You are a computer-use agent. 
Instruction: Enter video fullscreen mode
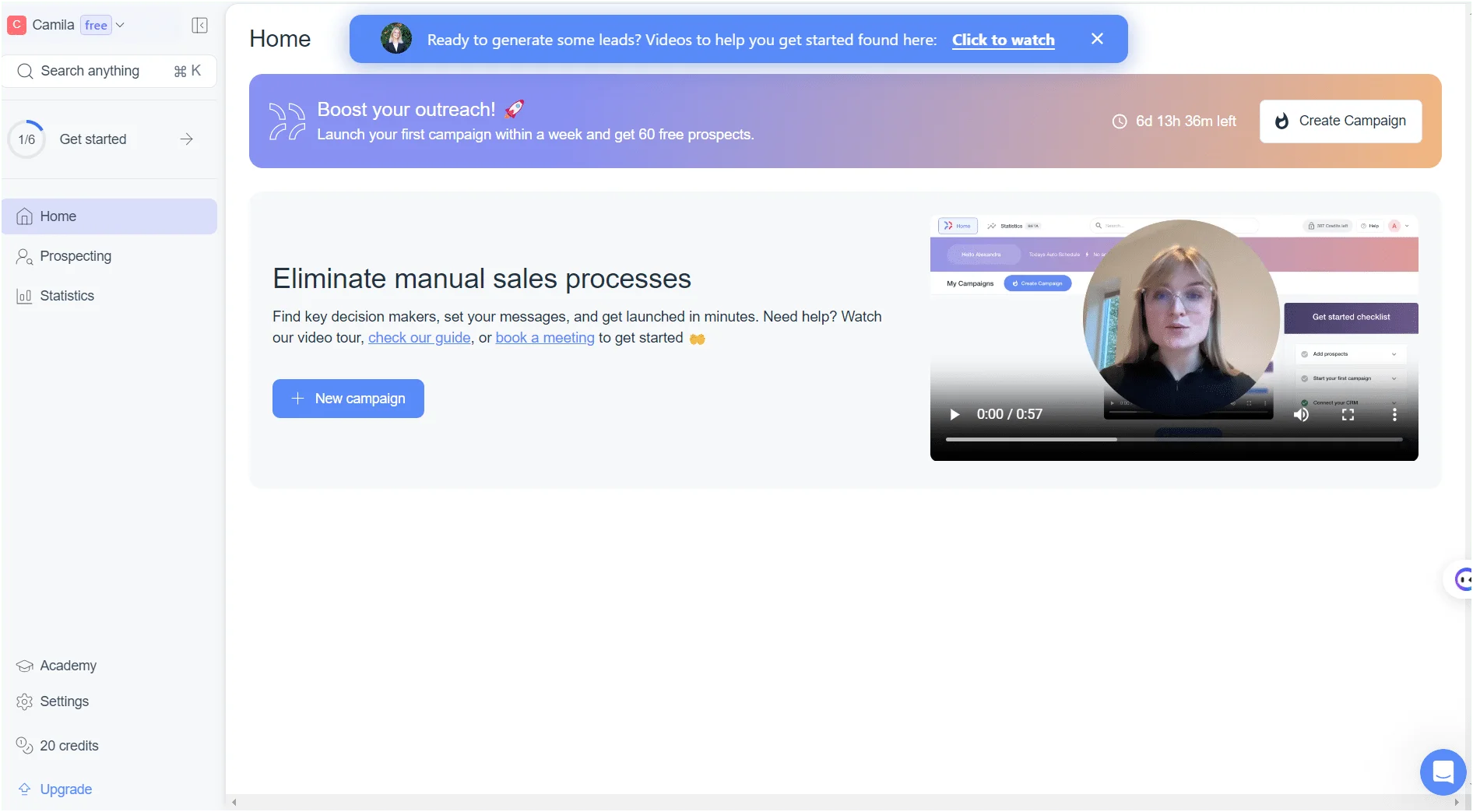pyautogui.click(x=1348, y=415)
